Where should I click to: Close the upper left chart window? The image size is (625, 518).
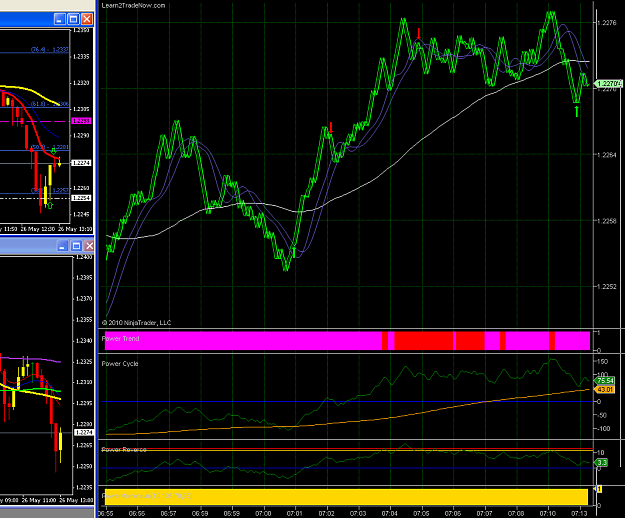[x=87, y=19]
